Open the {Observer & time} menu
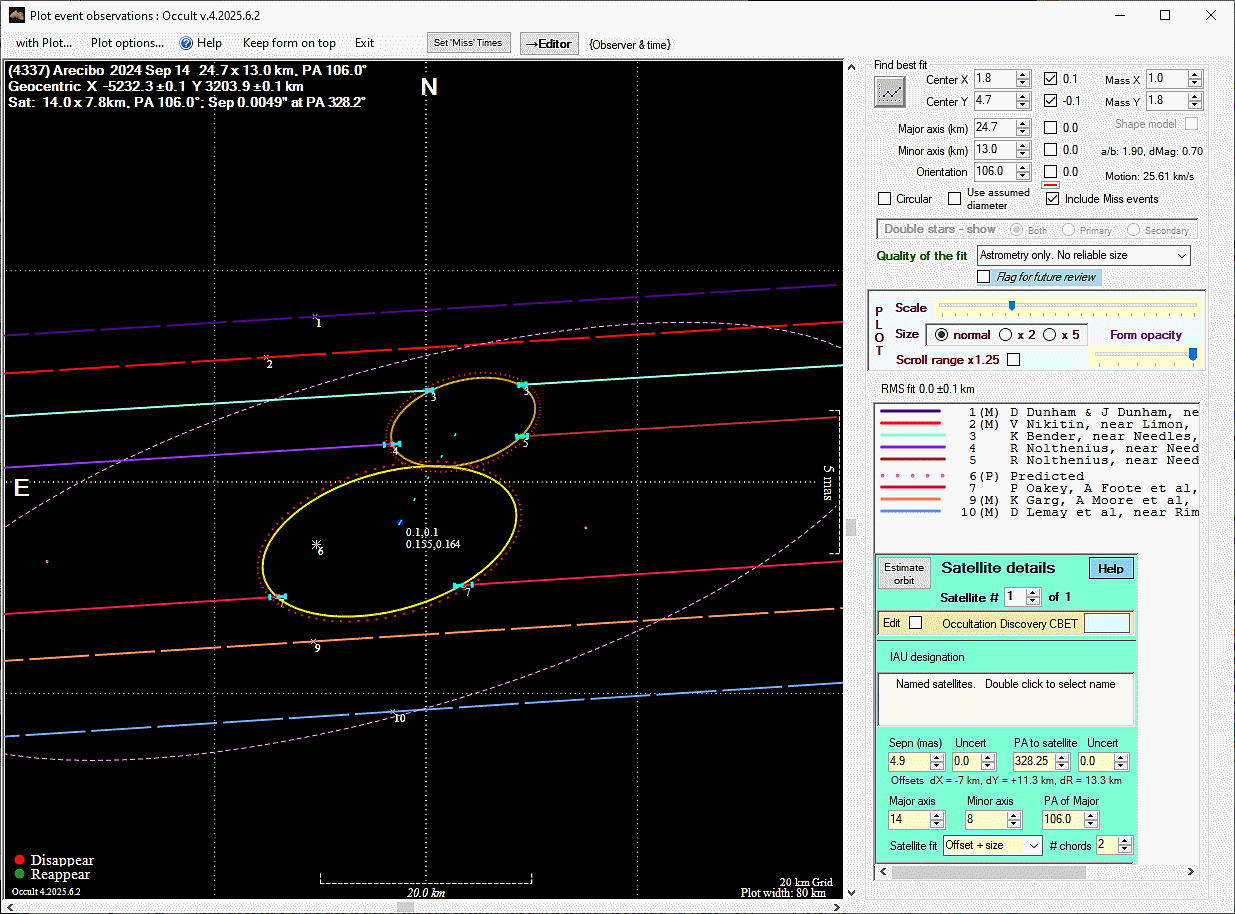This screenshot has height=914, width=1235. point(629,44)
